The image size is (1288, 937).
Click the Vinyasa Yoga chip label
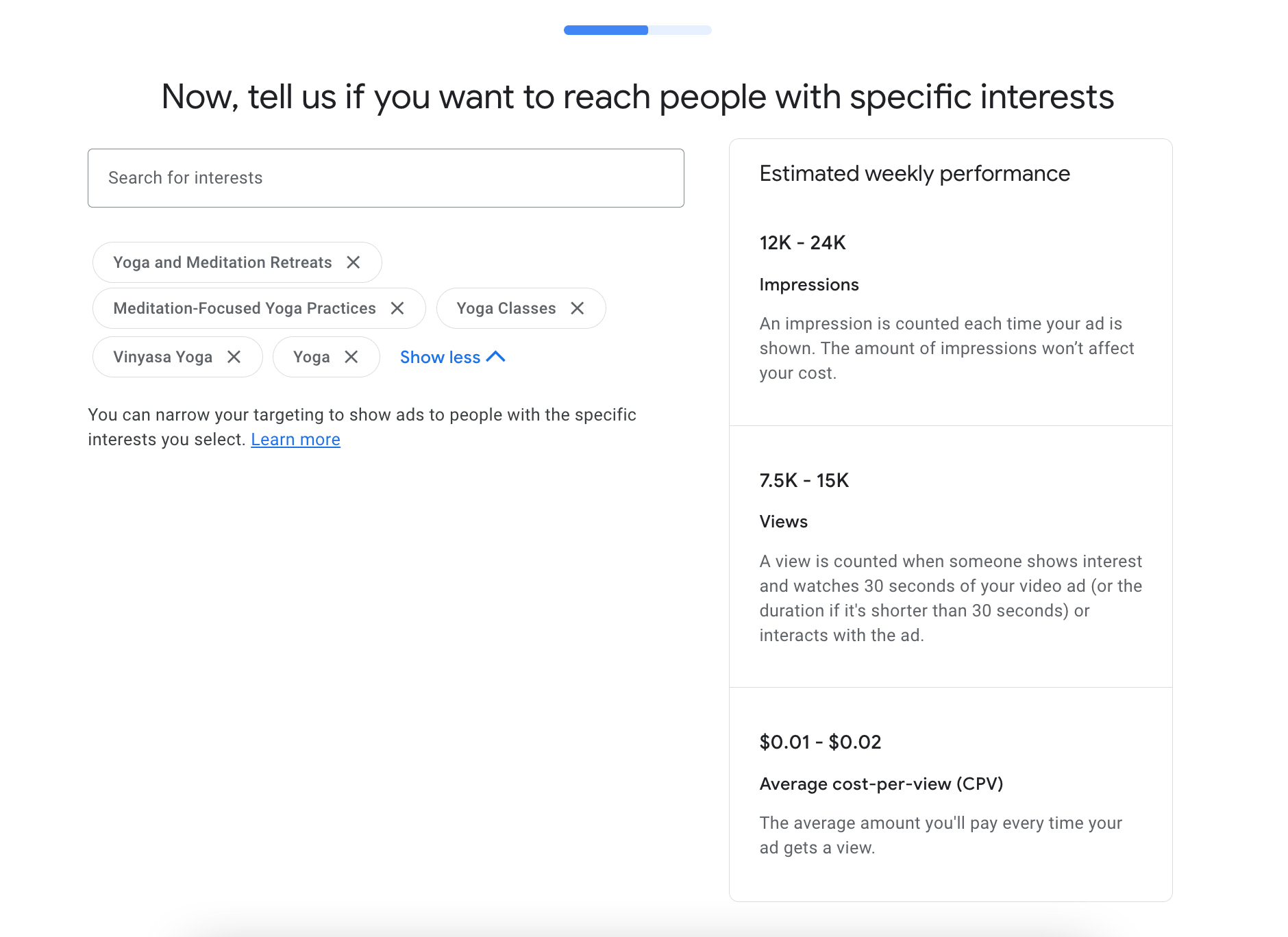163,357
